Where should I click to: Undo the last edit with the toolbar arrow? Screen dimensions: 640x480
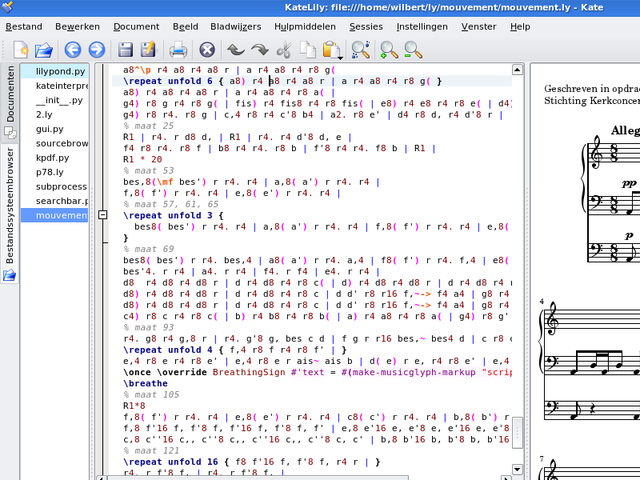click(236, 50)
